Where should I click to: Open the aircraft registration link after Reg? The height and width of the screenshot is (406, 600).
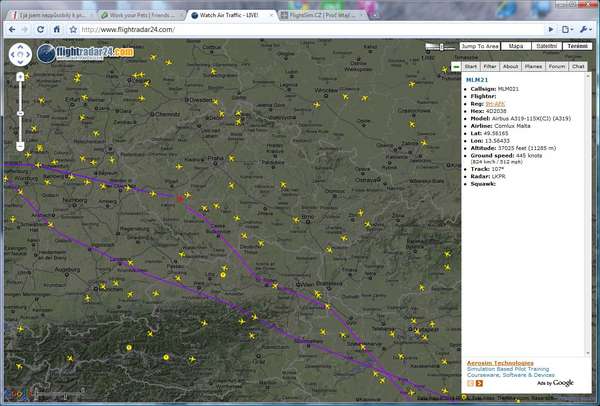(x=495, y=104)
